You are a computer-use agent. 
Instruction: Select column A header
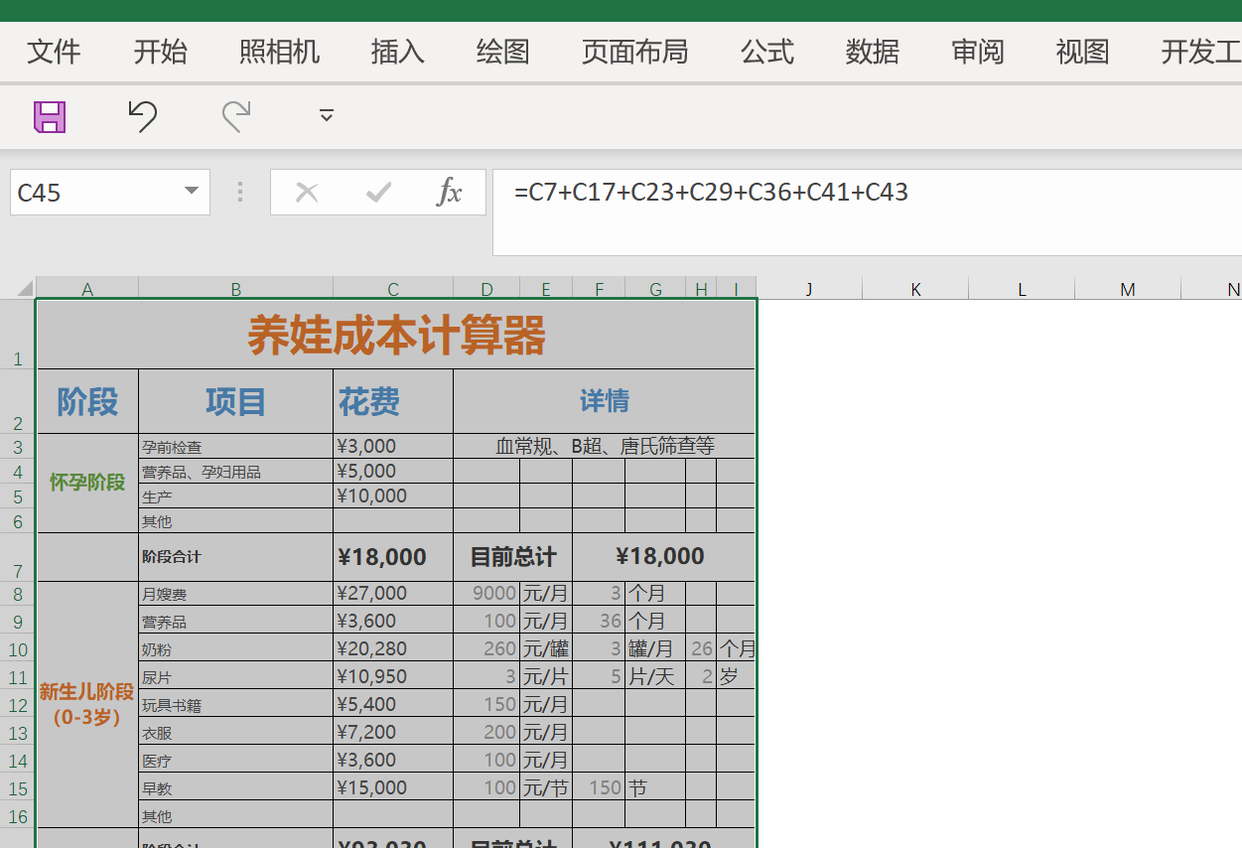click(87, 289)
